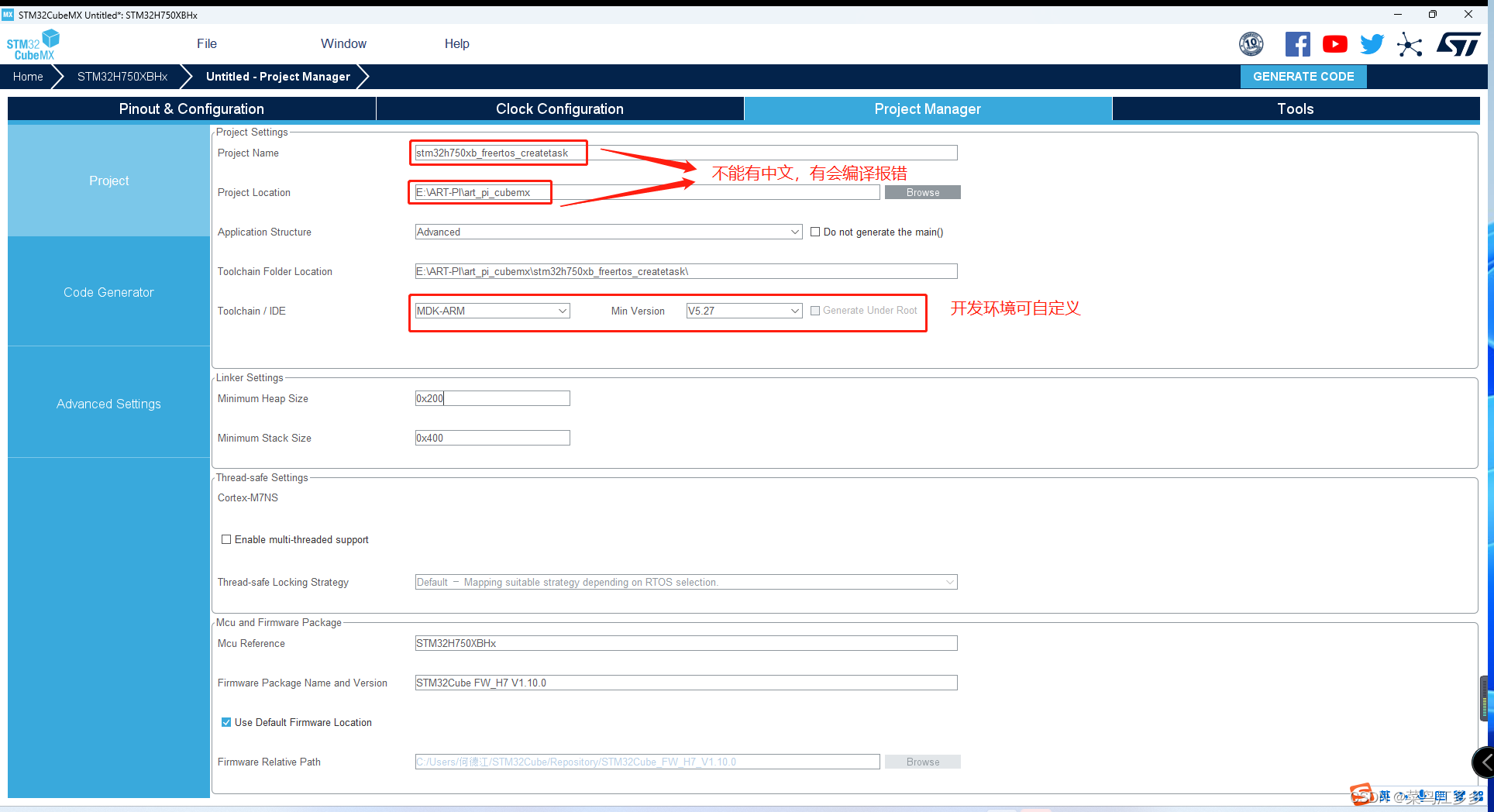Enable multi-threaded support checkbox
The width and height of the screenshot is (1494, 812).
click(226, 539)
